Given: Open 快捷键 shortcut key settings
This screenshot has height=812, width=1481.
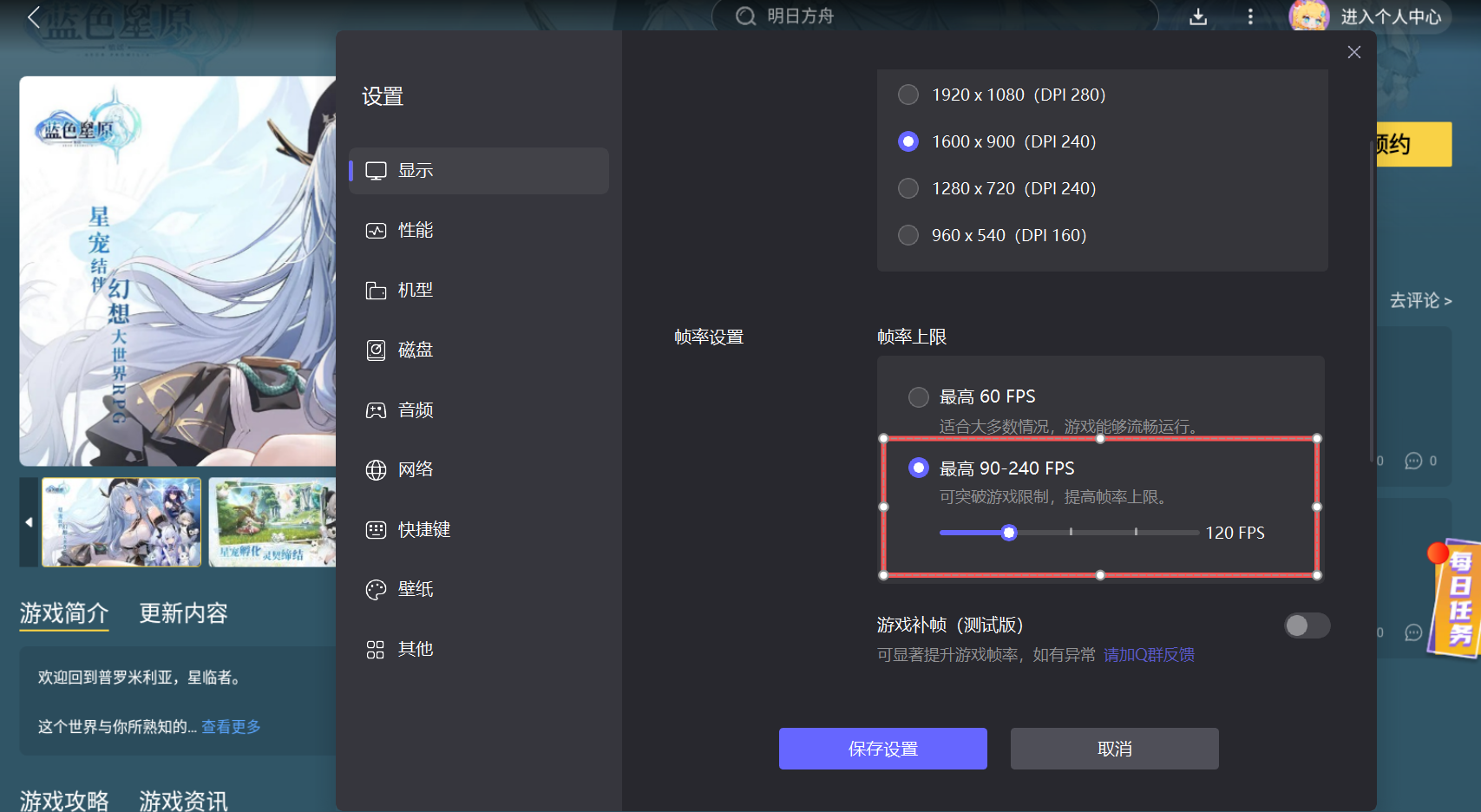Looking at the screenshot, I should tap(479, 529).
